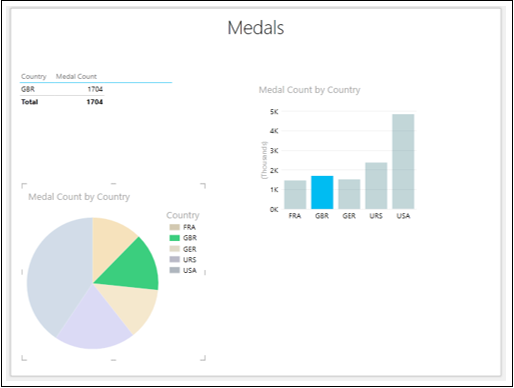Screen dimensions: 514x388
Task: Click the Country column header in table
Action: [33, 76]
